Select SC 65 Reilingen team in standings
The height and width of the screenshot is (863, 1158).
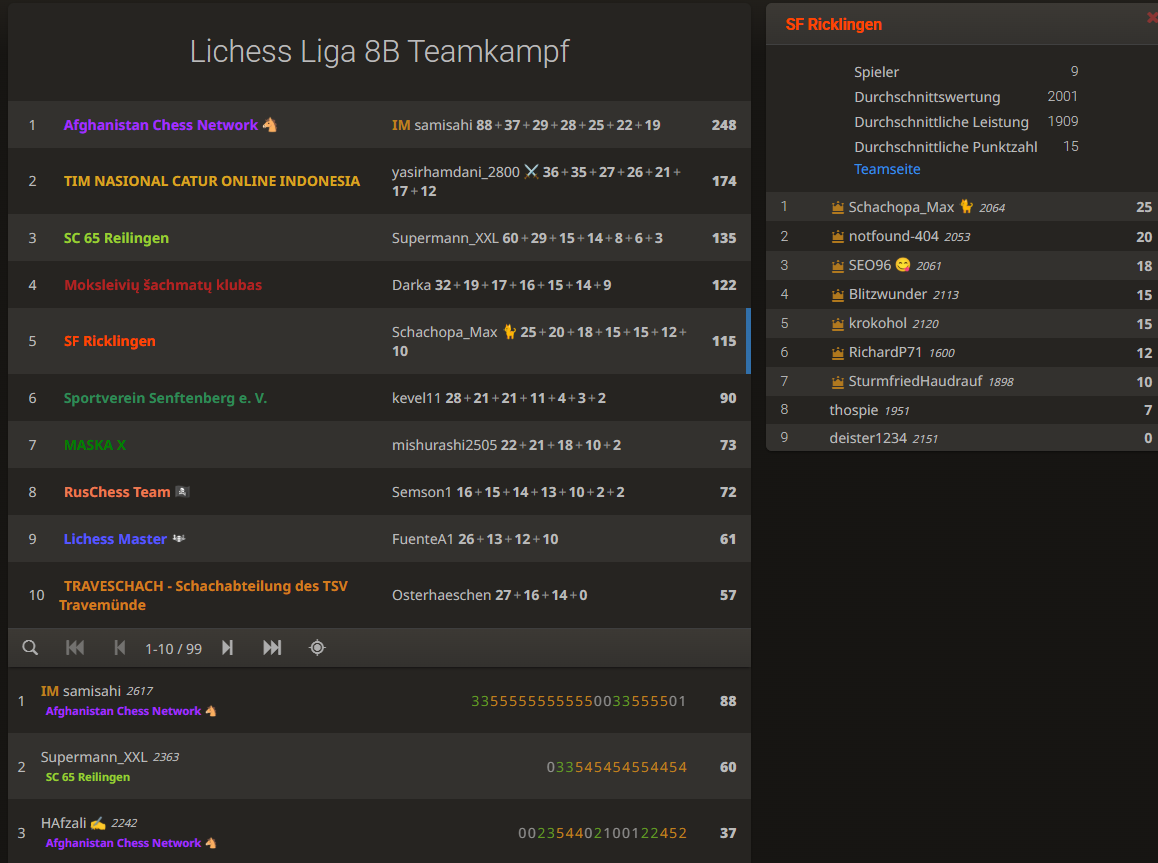coord(379,238)
